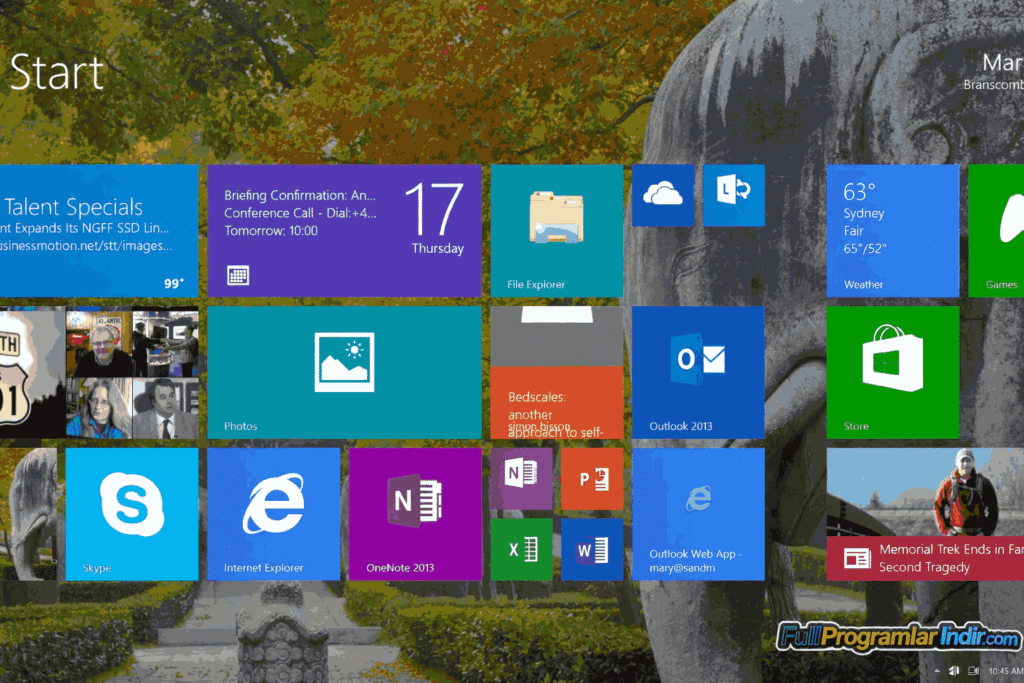Viewport: 1024px width, 683px height.
Task: Open the SkyDrive cloud tile
Action: click(x=662, y=195)
